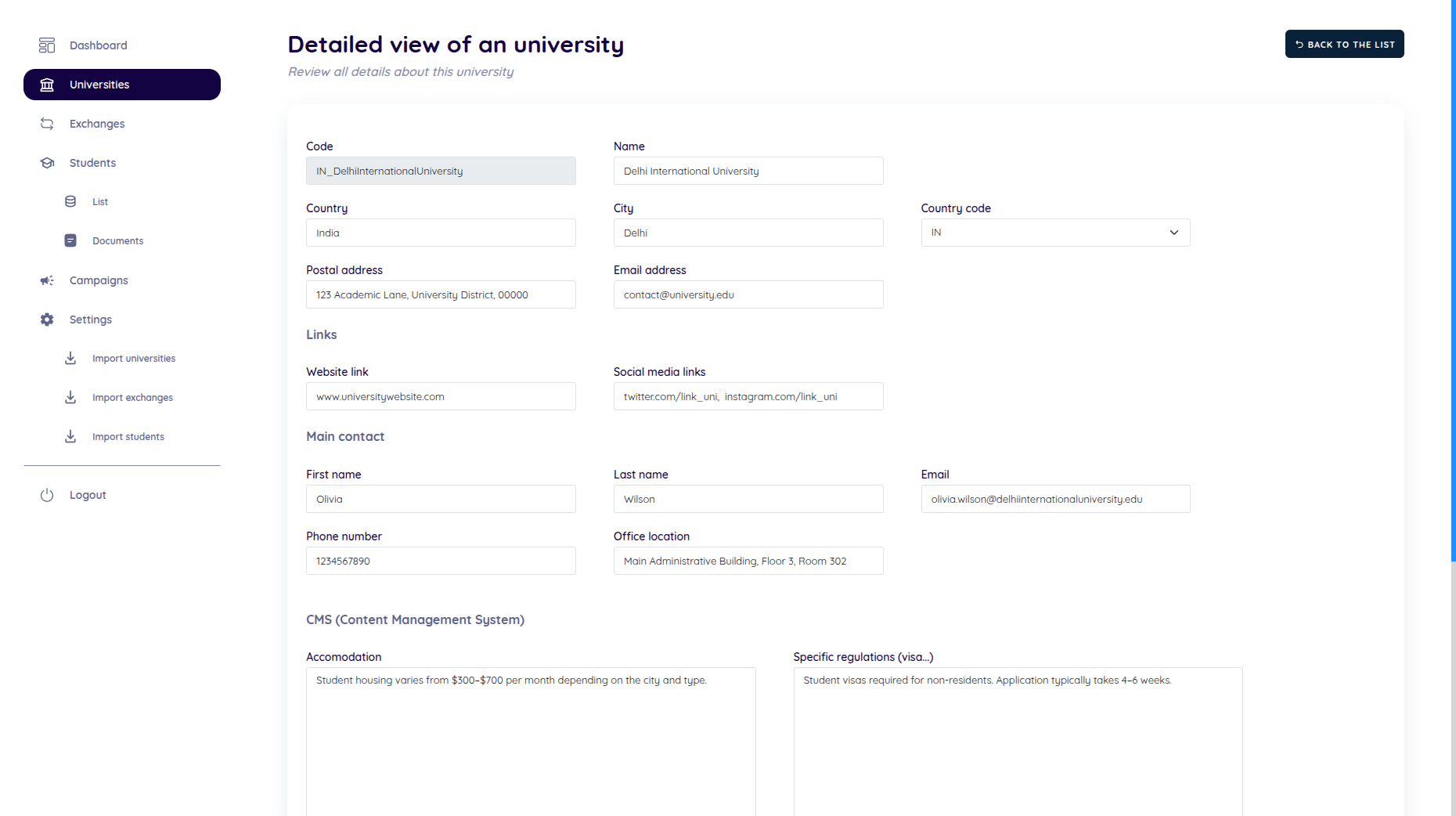Focus Last name field with Wilson
1456x816 pixels.
[x=748, y=499]
